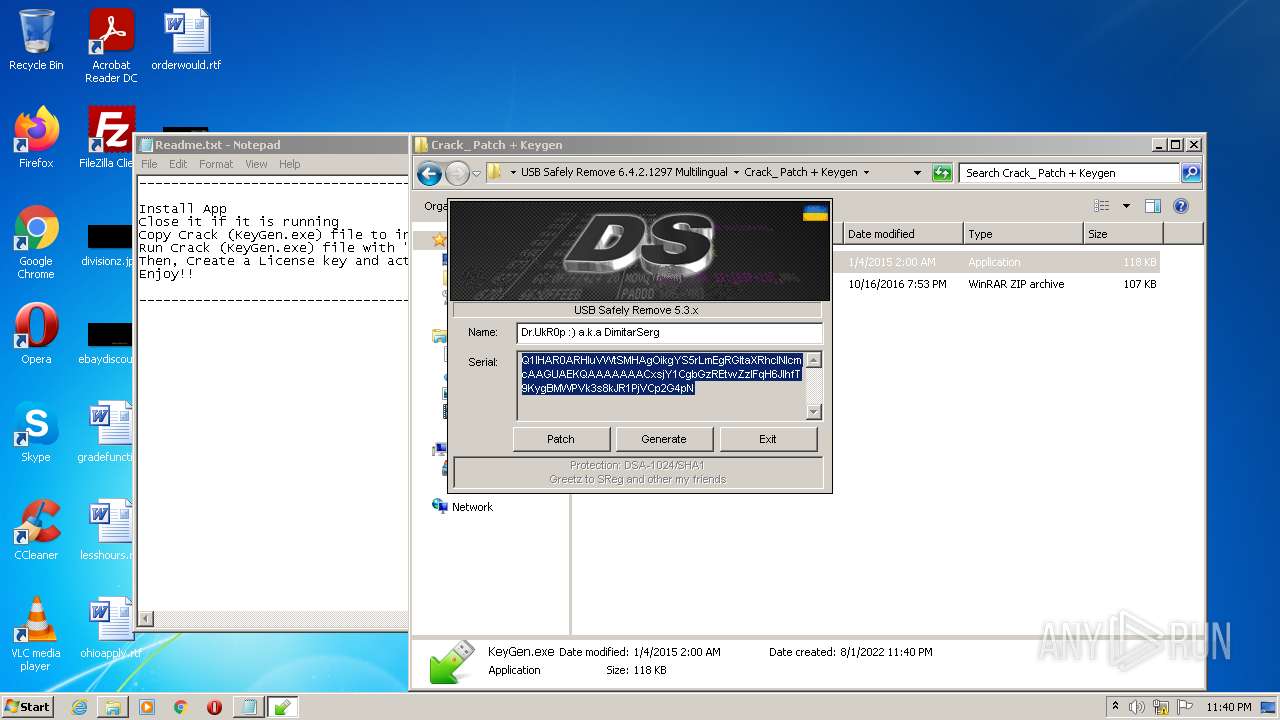Open the Help menu in Notepad
This screenshot has height=720, width=1280.
[x=289, y=164]
